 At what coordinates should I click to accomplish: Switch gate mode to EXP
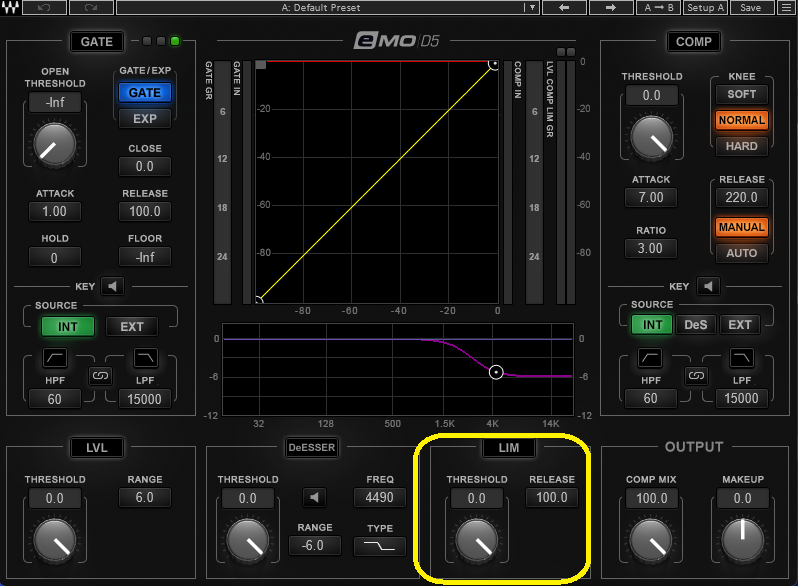144,118
